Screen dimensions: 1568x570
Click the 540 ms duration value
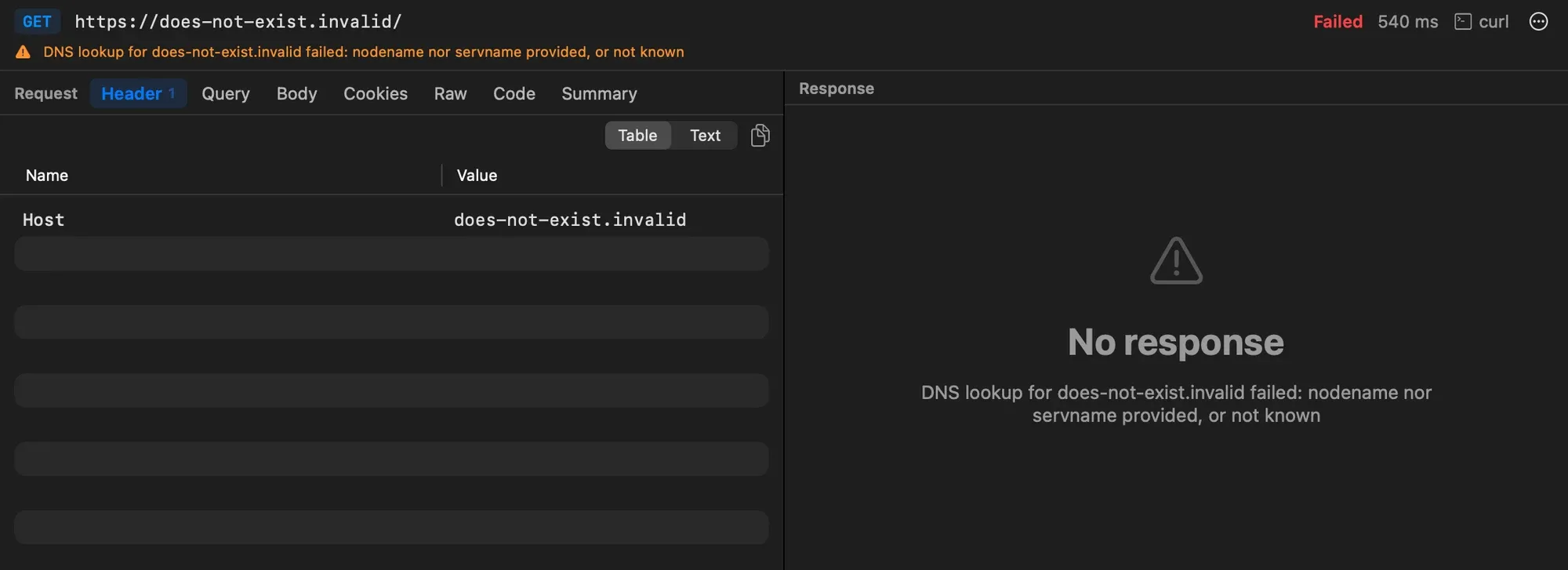point(1408,22)
